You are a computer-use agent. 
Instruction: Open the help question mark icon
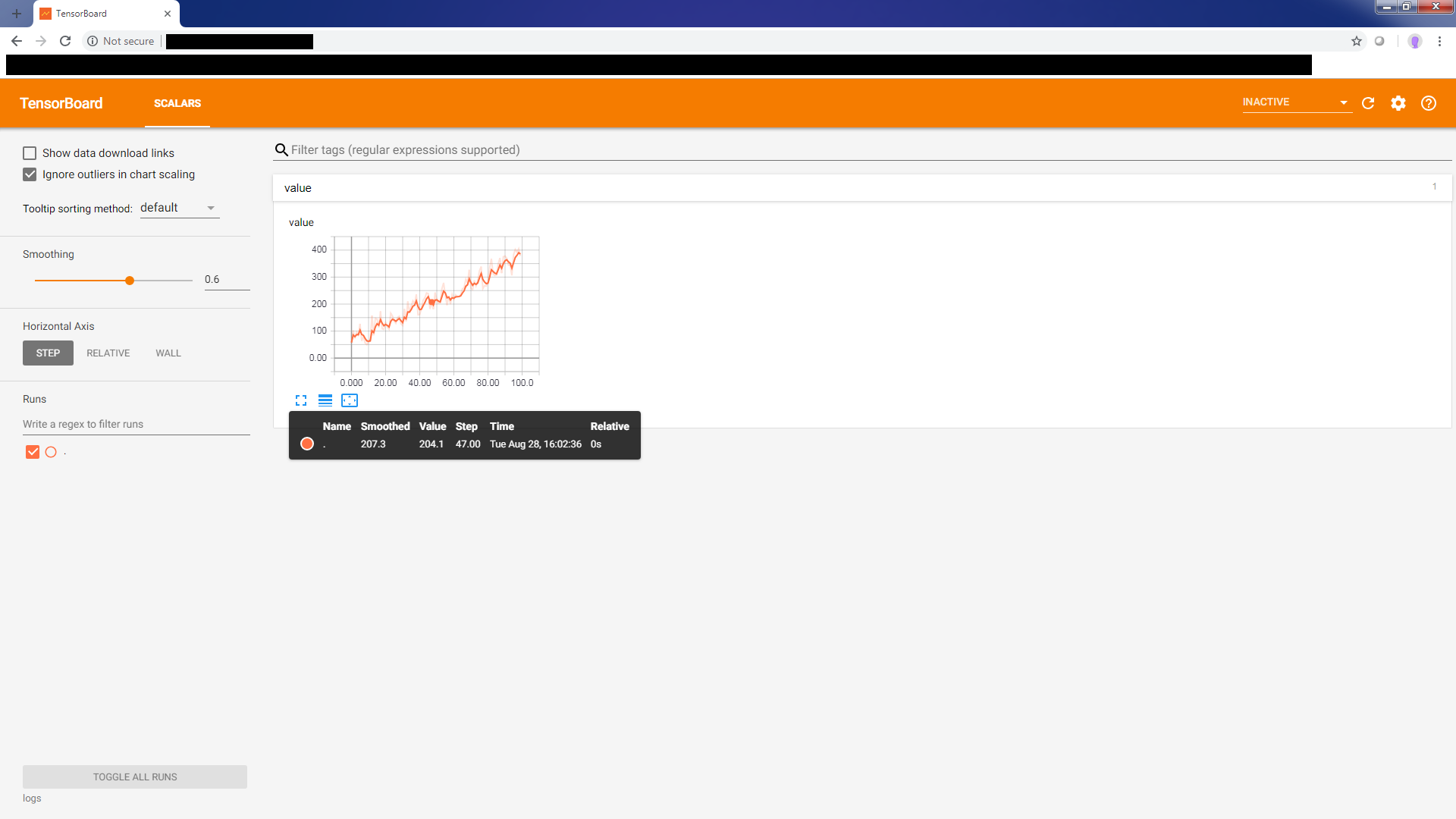point(1429,103)
